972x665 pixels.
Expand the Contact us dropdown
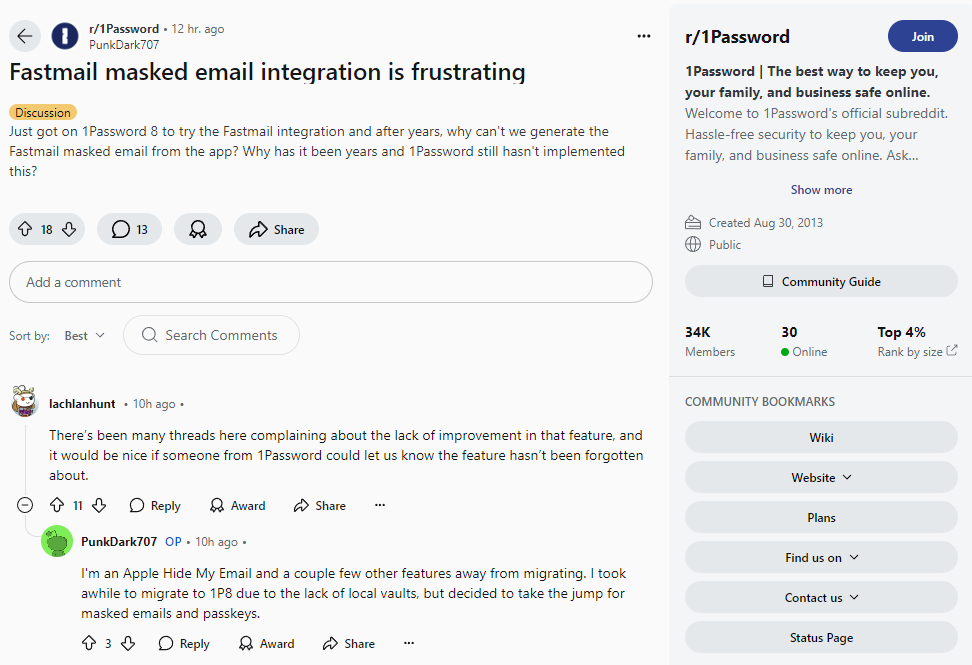click(x=821, y=597)
